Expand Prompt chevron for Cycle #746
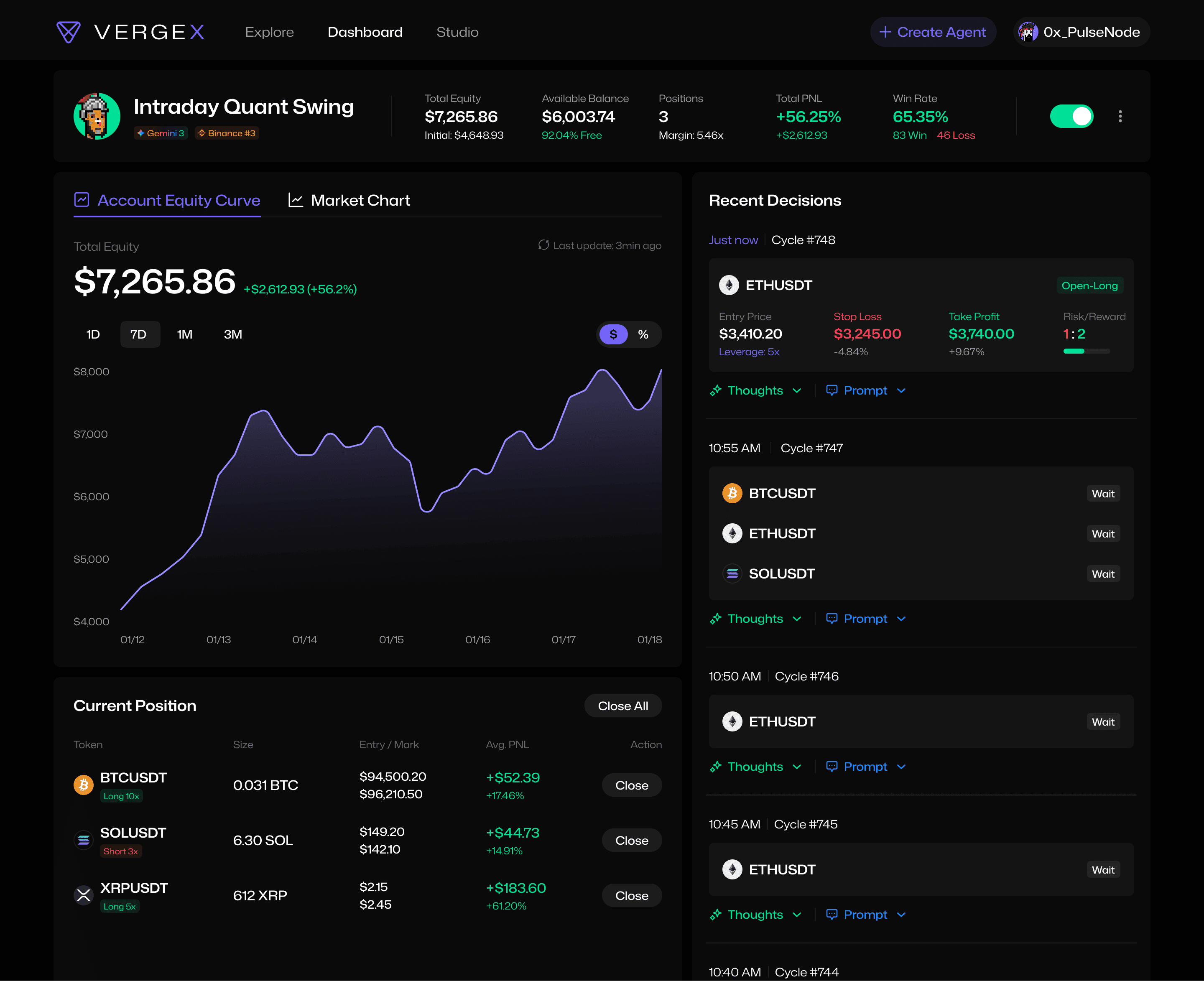The width and height of the screenshot is (1204, 981). 902,767
